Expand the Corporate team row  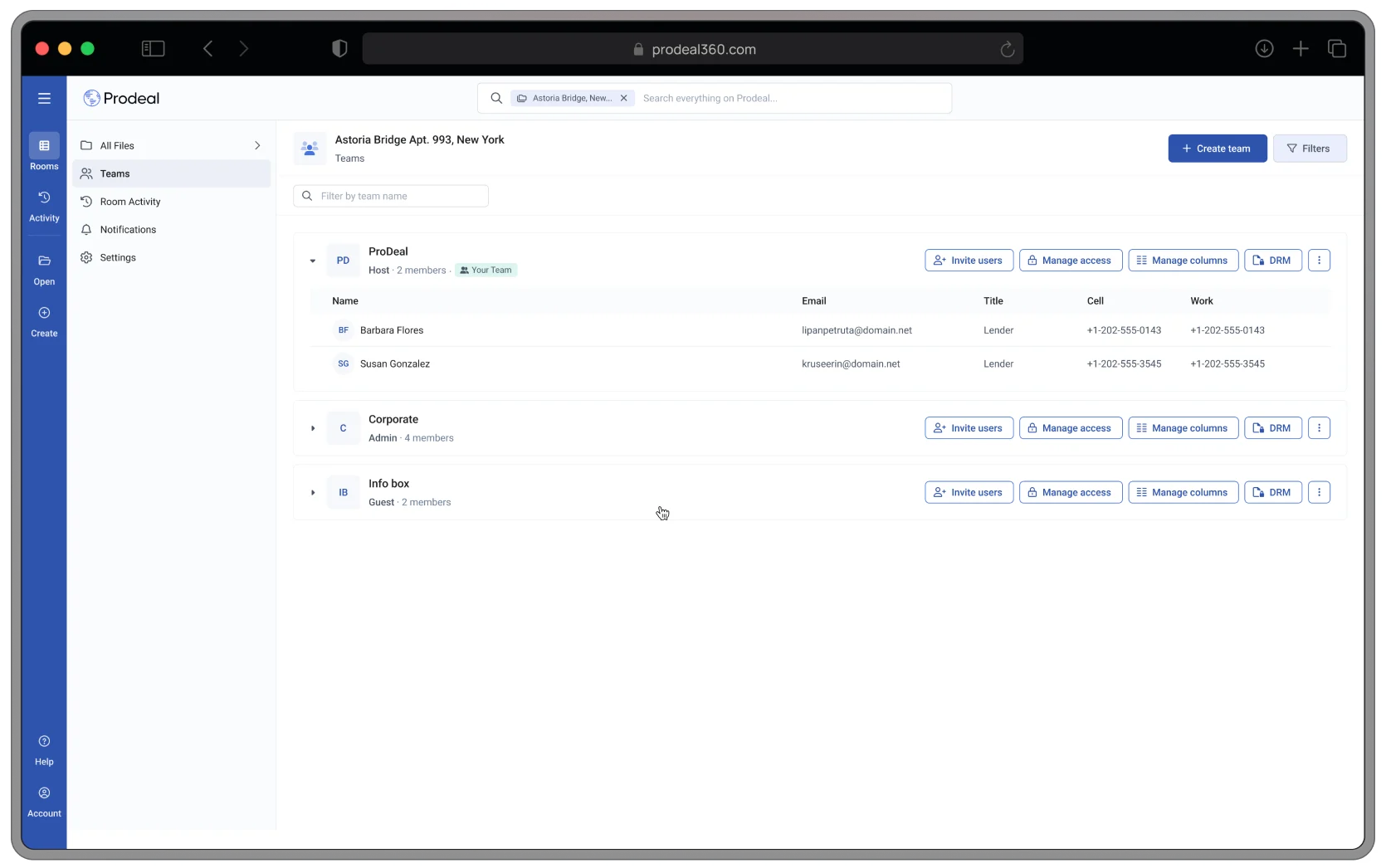(x=313, y=428)
